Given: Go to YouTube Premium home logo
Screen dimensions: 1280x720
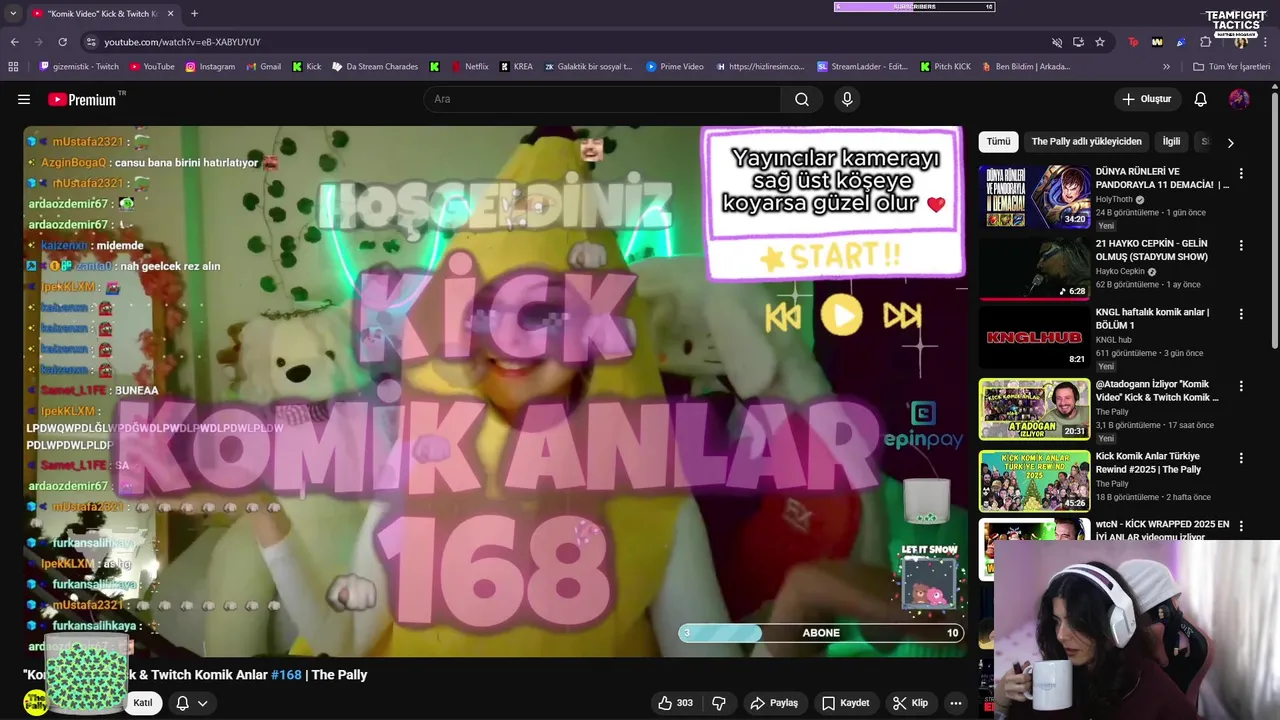Looking at the screenshot, I should coord(81,99).
